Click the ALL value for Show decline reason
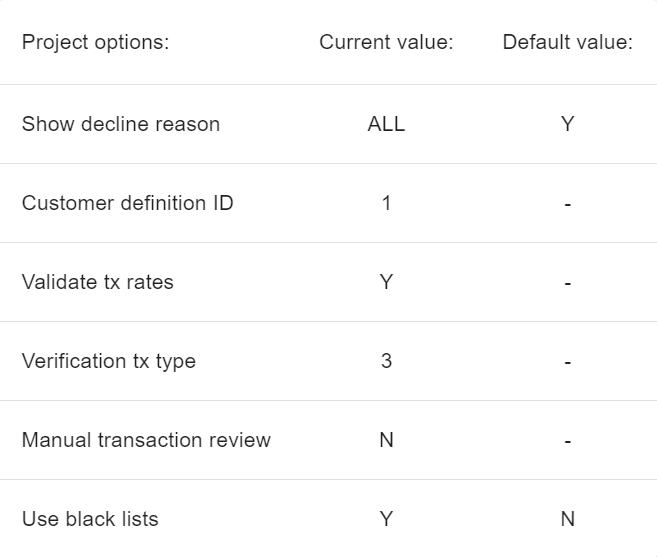Viewport: 657px width, 557px height. (x=386, y=124)
